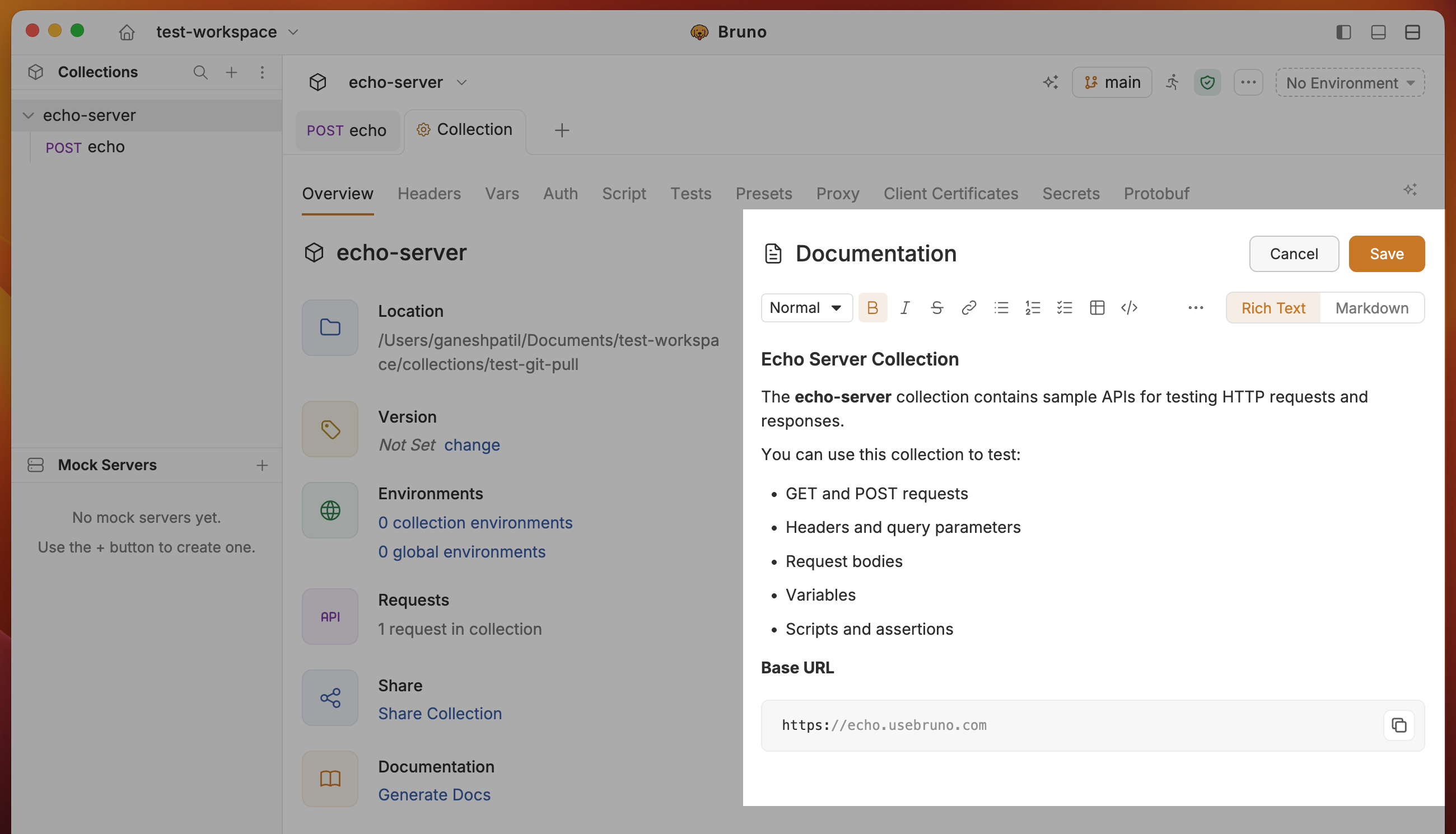The height and width of the screenshot is (834, 1456).
Task: Copy the Base URL code block
Action: [x=1399, y=725]
